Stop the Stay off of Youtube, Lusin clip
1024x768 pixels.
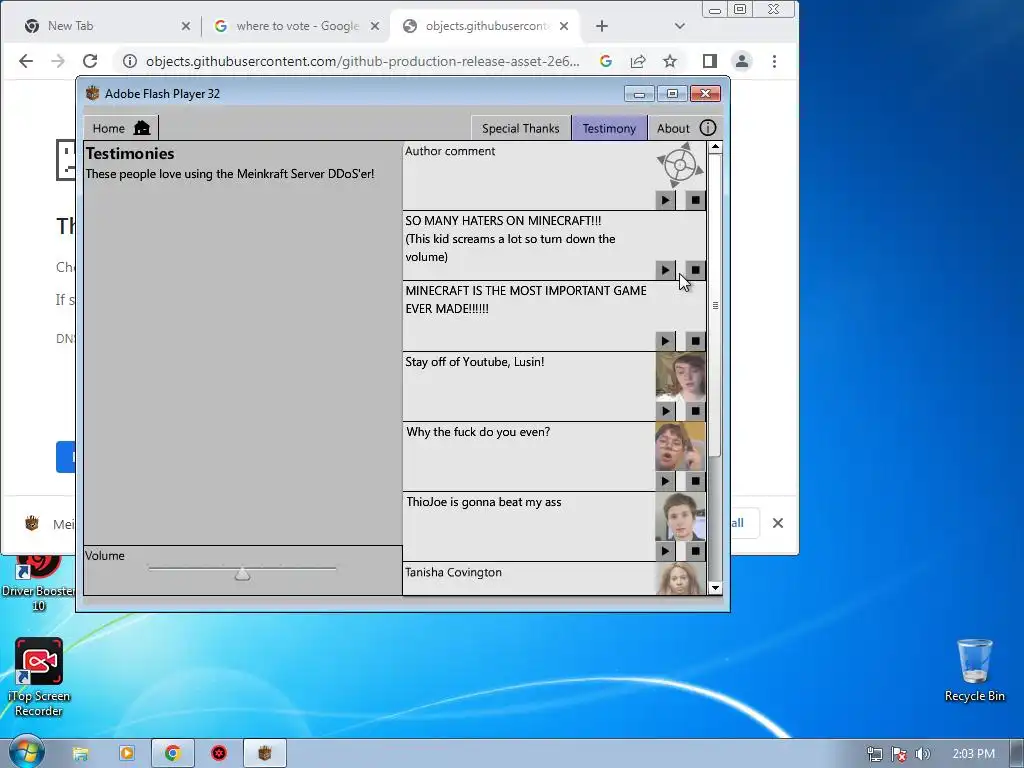pos(695,411)
